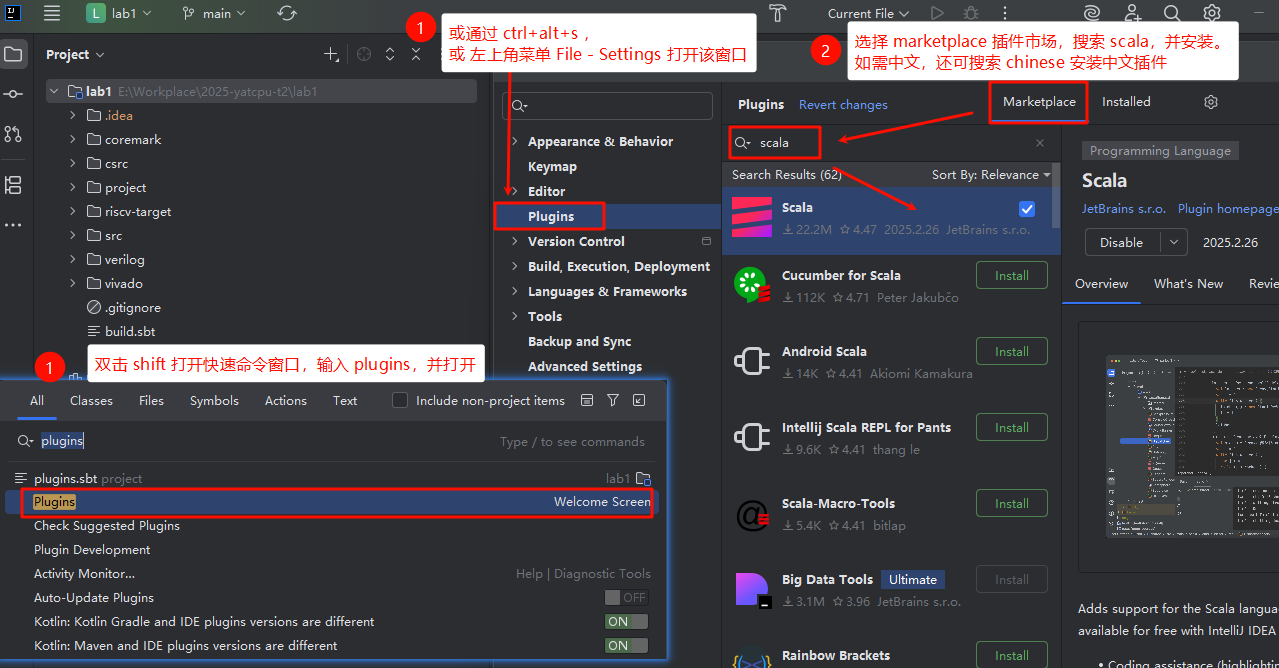
Task: Select Keymap in settings tree
Action: tap(552, 167)
